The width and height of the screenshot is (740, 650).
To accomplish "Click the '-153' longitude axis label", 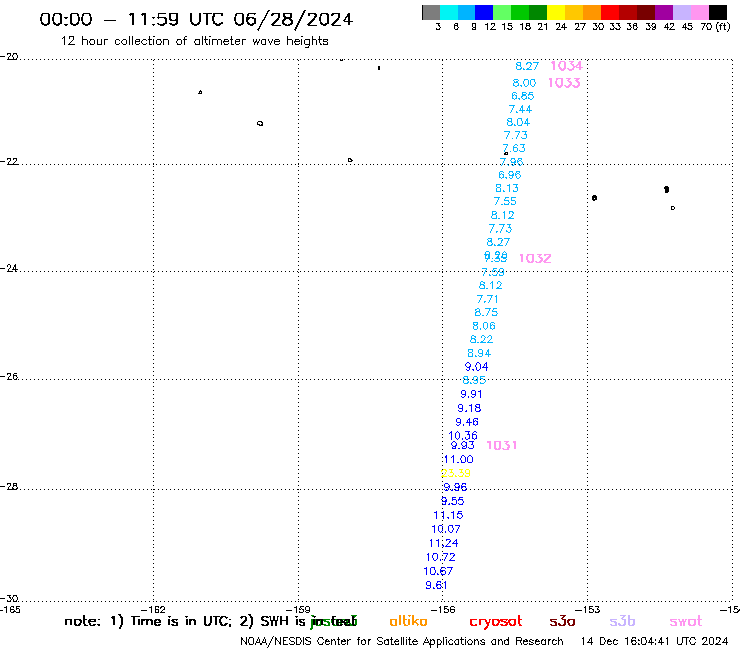I will (x=588, y=609).
